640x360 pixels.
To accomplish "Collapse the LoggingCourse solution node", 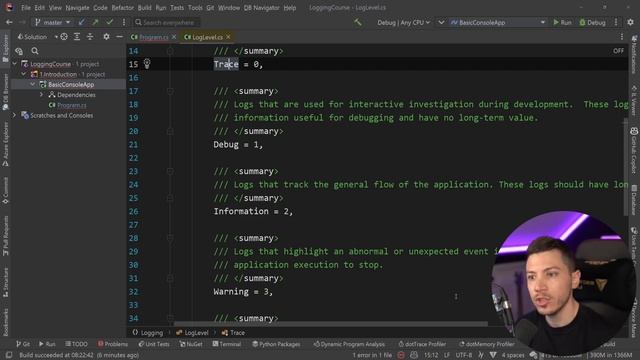I will pyautogui.click(x=15, y=64).
